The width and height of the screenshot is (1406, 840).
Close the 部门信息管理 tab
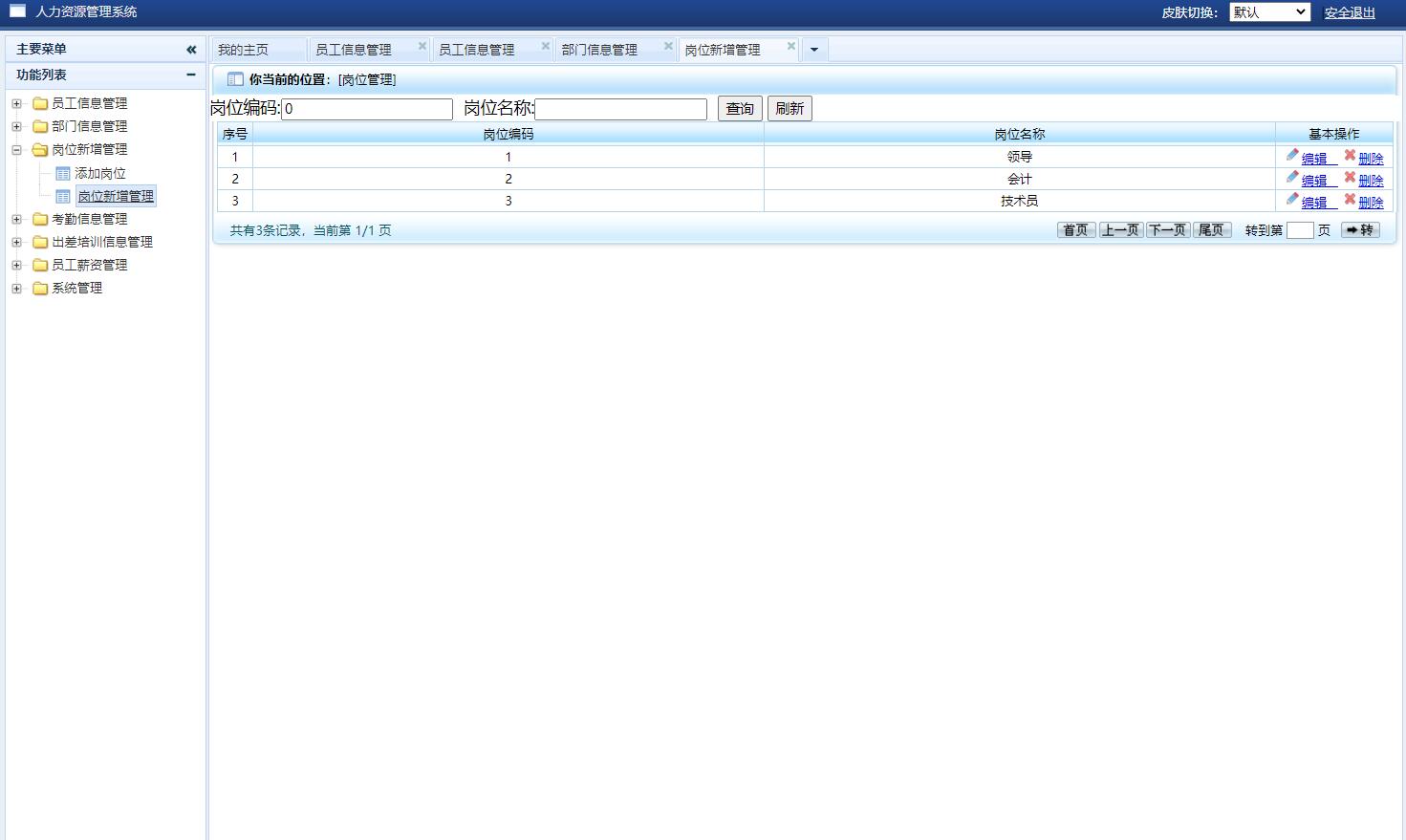click(668, 46)
